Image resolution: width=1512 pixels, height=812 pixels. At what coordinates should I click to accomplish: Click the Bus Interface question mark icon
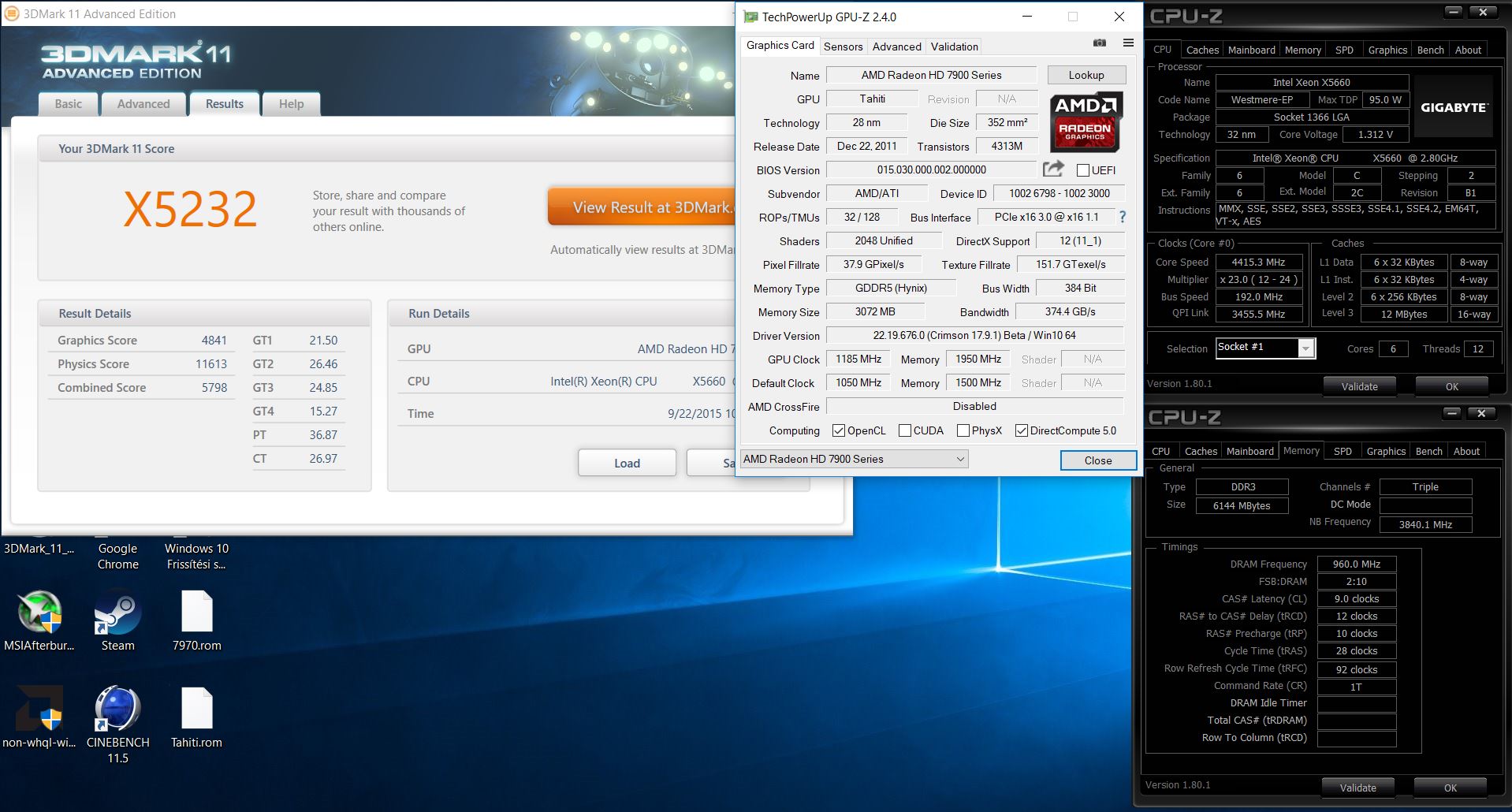[1123, 217]
